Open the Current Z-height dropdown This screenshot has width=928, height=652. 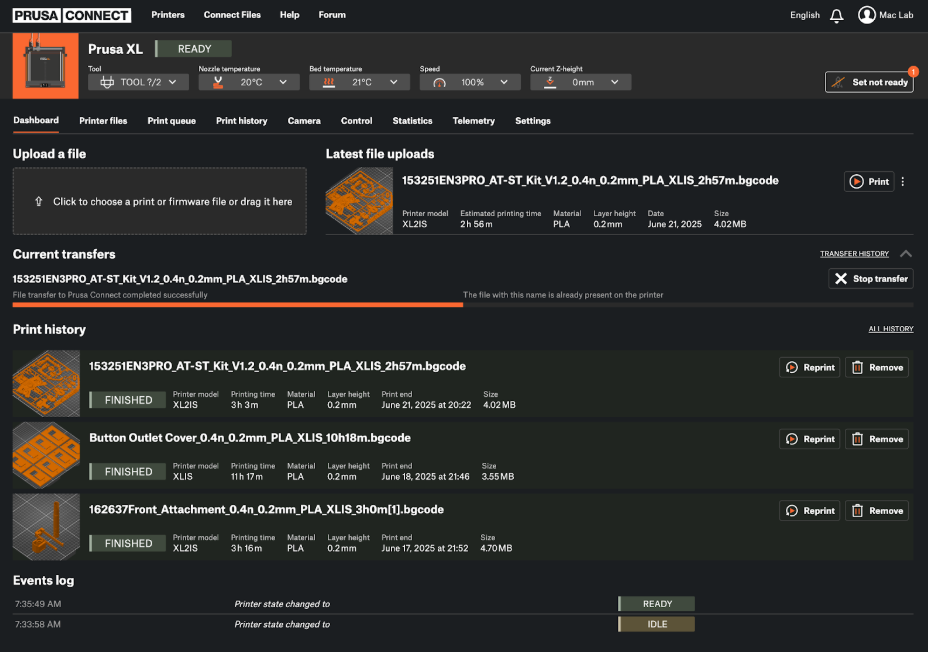click(581, 83)
